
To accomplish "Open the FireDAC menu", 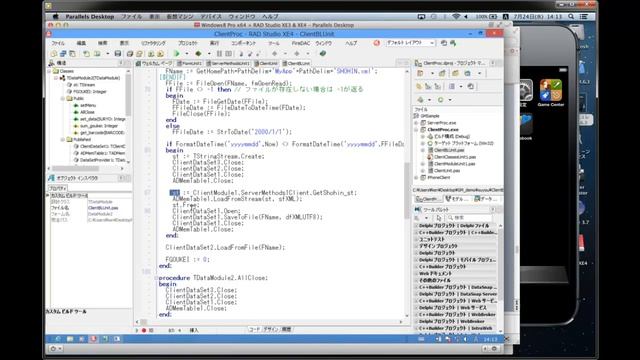I will (300, 43).
